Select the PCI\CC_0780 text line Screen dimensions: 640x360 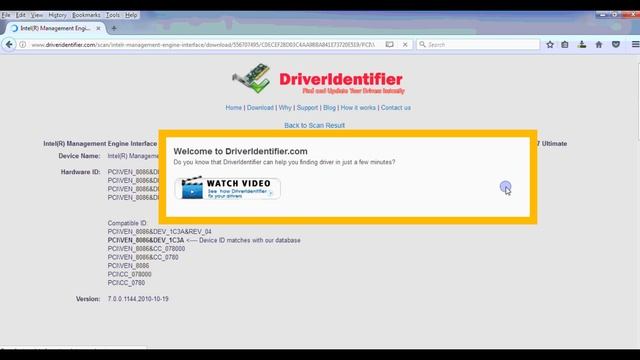(x=126, y=283)
